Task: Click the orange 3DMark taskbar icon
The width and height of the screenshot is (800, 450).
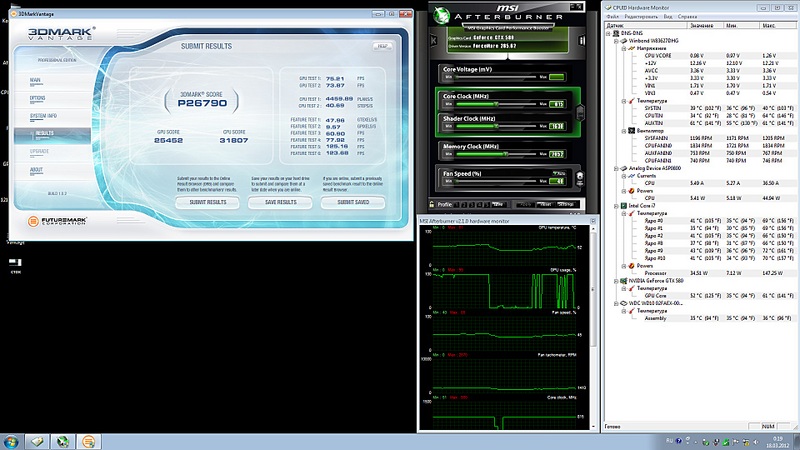Action: [88, 441]
